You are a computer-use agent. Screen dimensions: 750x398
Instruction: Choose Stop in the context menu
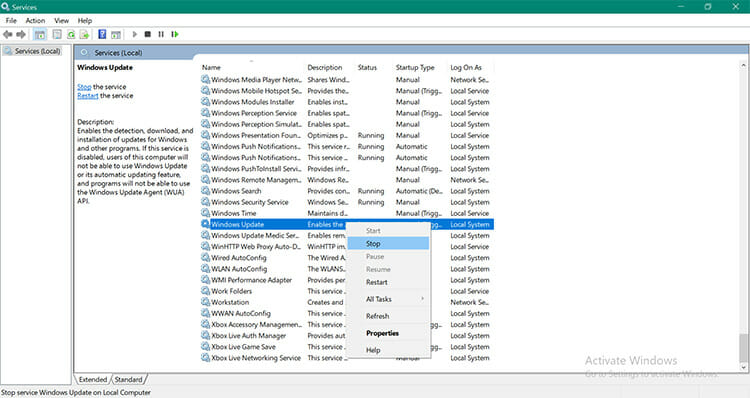388,243
